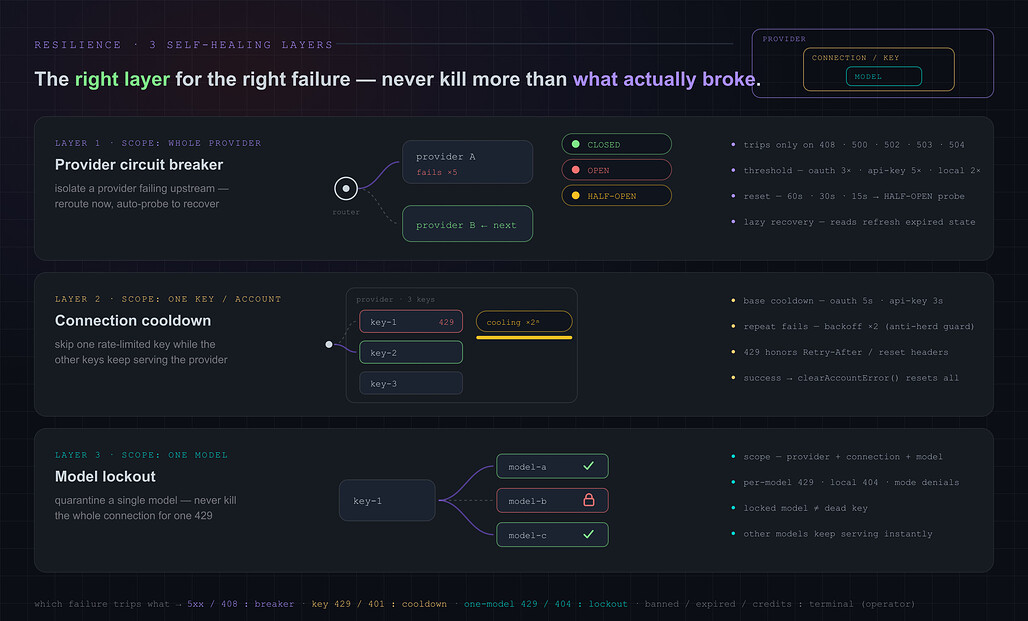Click the MODEL box in provider legend

tap(884, 76)
